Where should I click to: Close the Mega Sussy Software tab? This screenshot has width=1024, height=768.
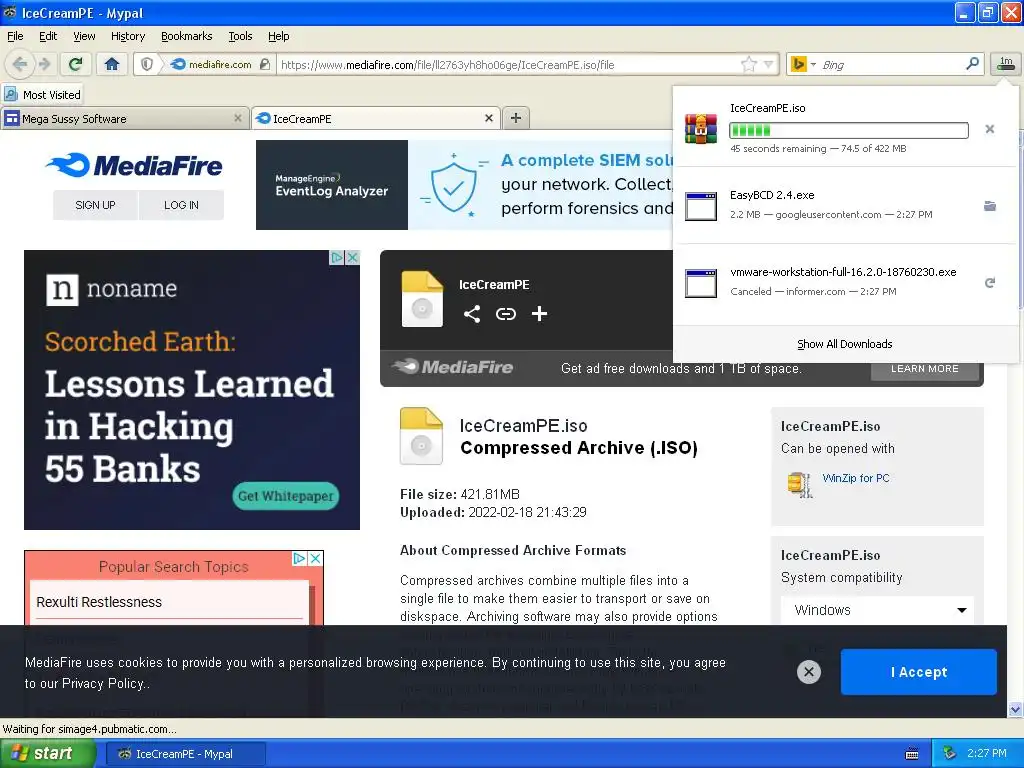(x=238, y=118)
